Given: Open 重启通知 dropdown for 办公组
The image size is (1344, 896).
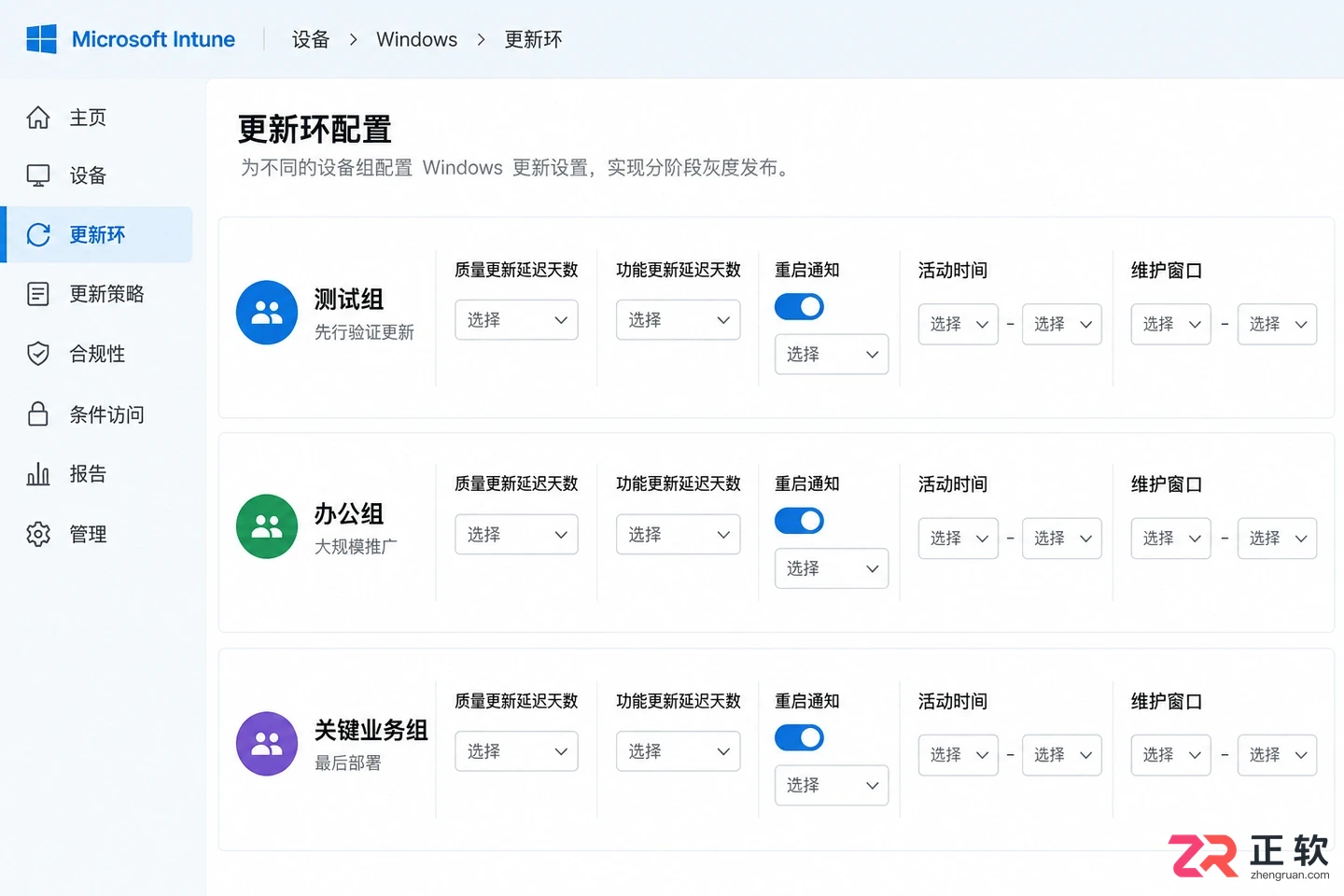Looking at the screenshot, I should 832,568.
